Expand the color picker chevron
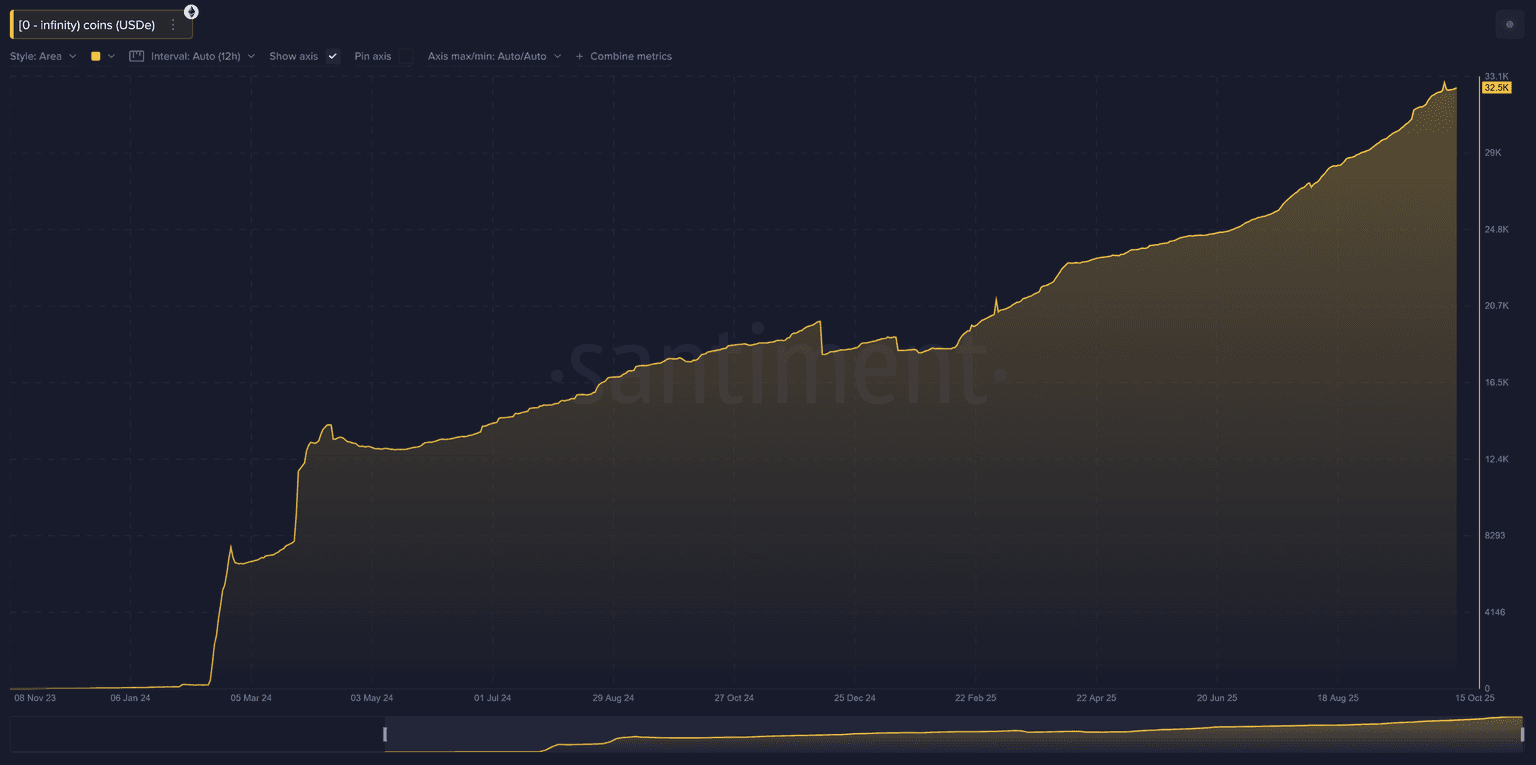The width and height of the screenshot is (1536, 765). tap(111, 57)
